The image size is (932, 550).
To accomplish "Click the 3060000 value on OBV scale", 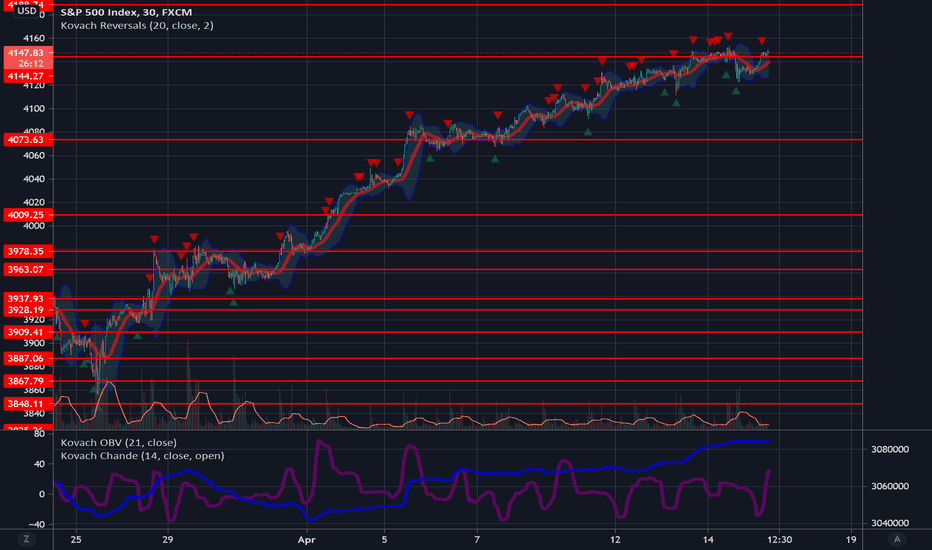I will coord(890,486).
